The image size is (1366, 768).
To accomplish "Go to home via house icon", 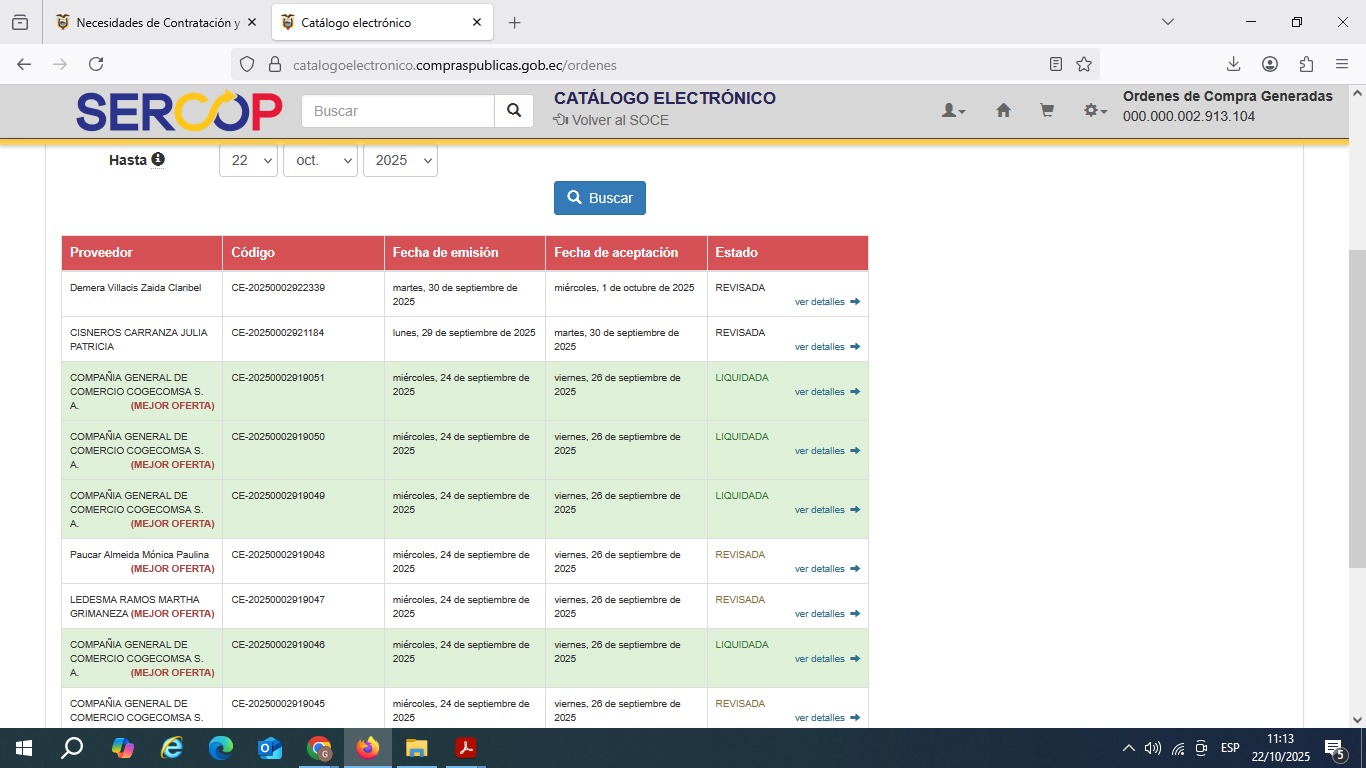I will click(x=1003, y=111).
